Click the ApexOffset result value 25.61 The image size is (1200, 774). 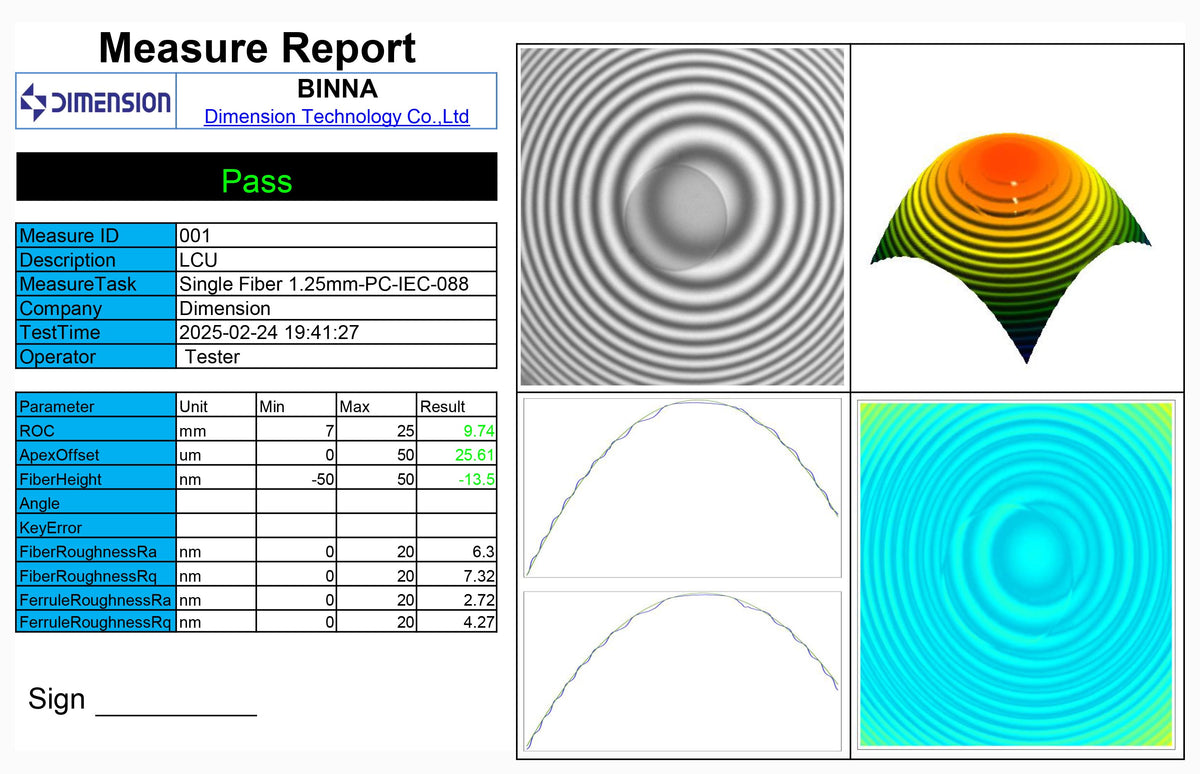(x=476, y=455)
